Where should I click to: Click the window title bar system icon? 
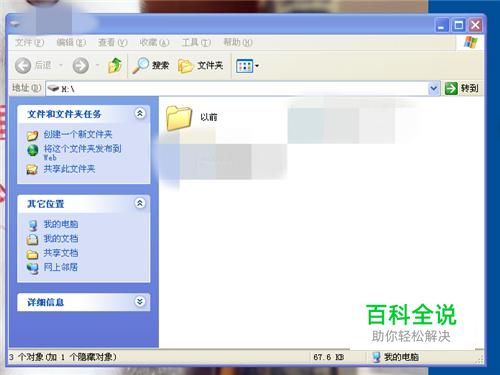(x=15, y=24)
